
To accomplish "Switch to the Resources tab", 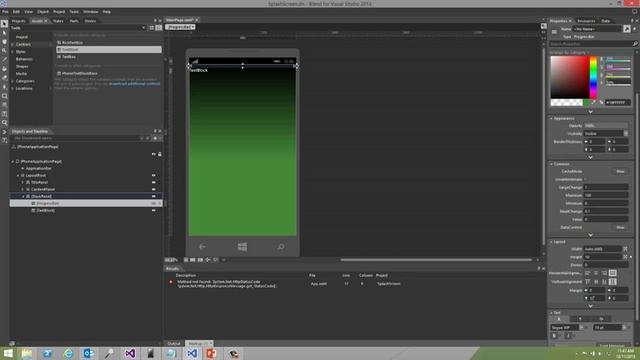I will 586,21.
